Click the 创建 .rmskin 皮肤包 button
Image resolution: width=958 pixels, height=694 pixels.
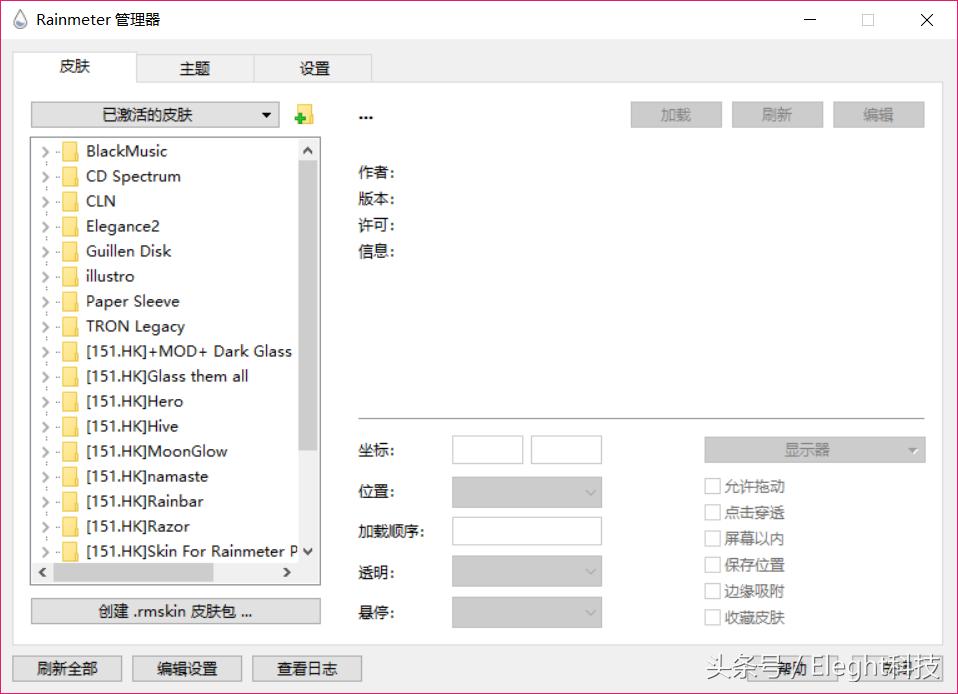point(175,611)
